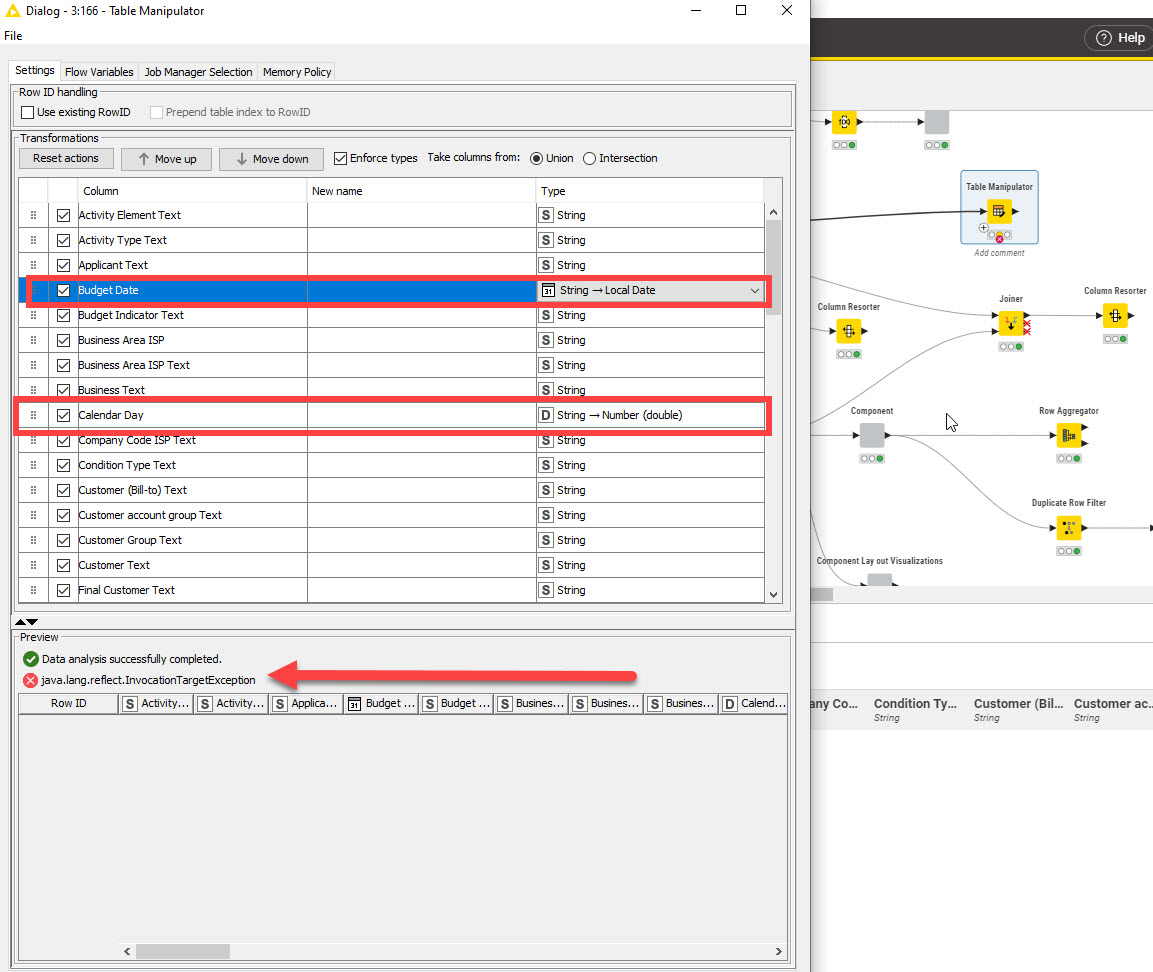This screenshot has width=1153, height=972.
Task: Select the Duplicate Row Filter node
Action: point(1069,527)
